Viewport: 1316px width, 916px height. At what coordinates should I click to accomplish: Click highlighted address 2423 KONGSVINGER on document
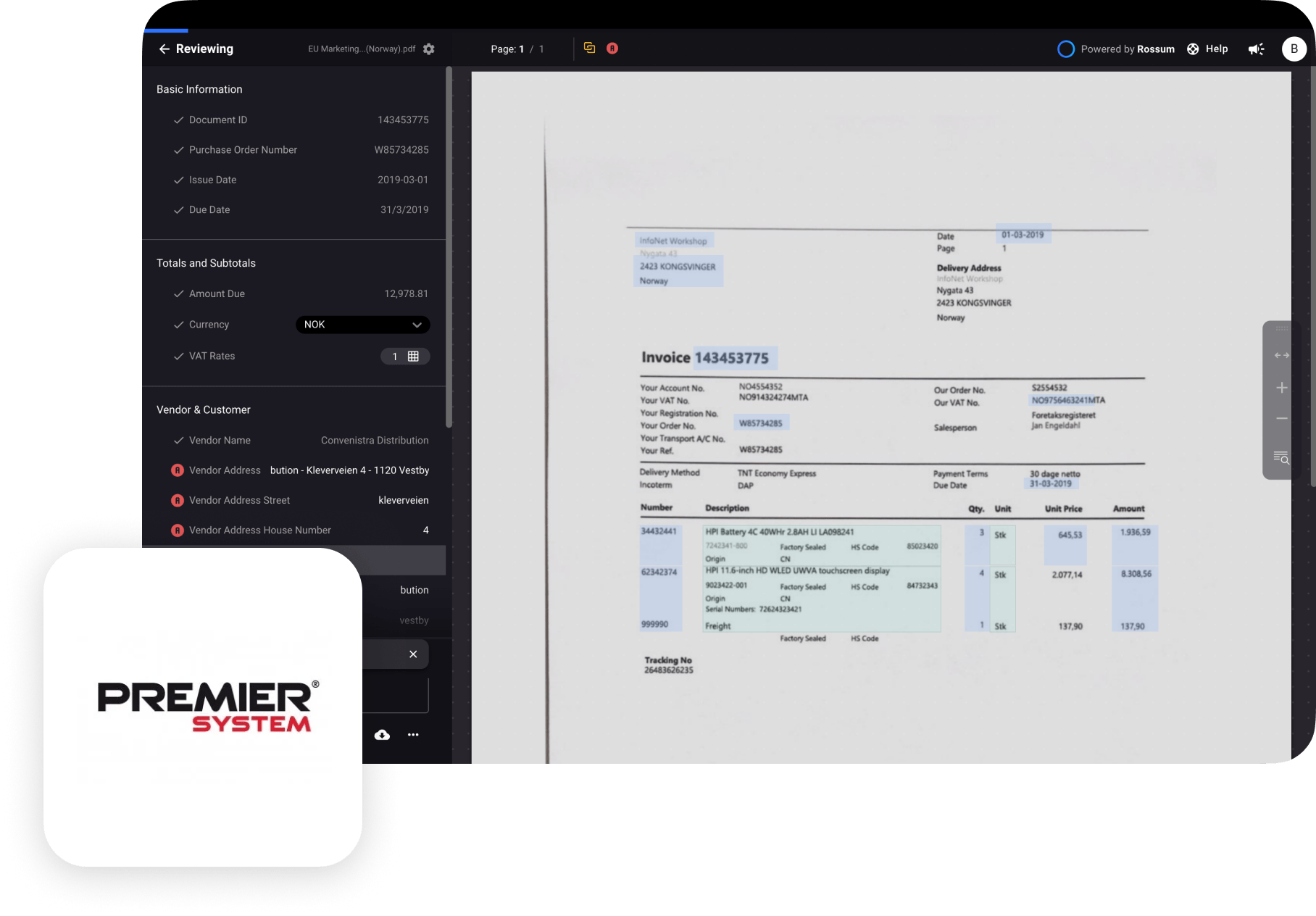click(x=678, y=267)
